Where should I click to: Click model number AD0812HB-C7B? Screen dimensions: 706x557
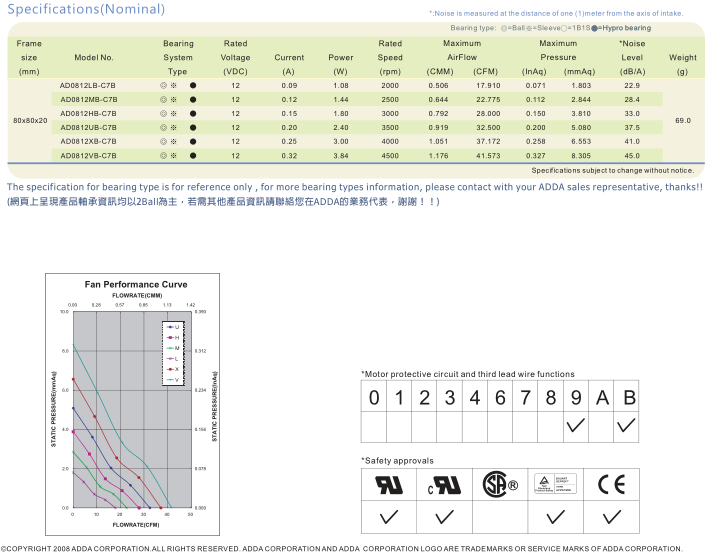pyautogui.click(x=88, y=113)
